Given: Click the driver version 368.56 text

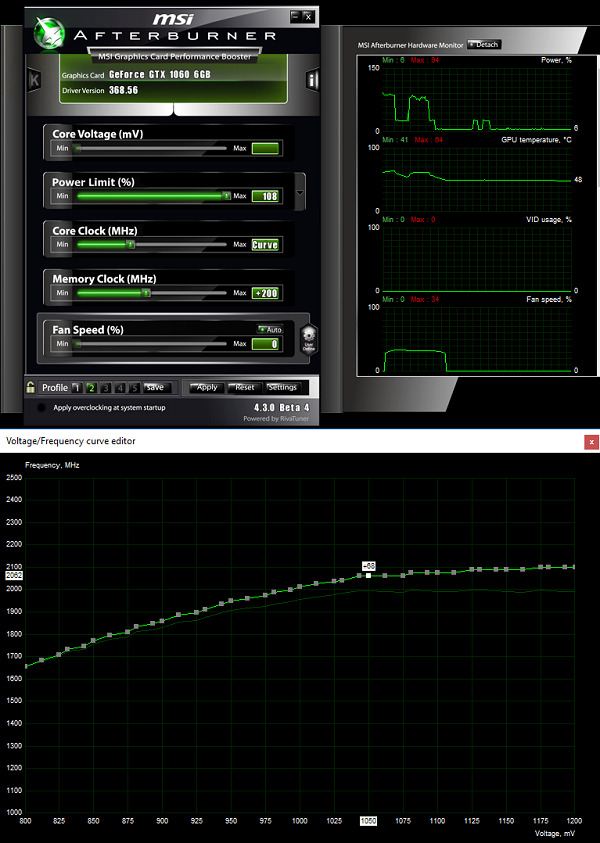Looking at the screenshot, I should [124, 90].
